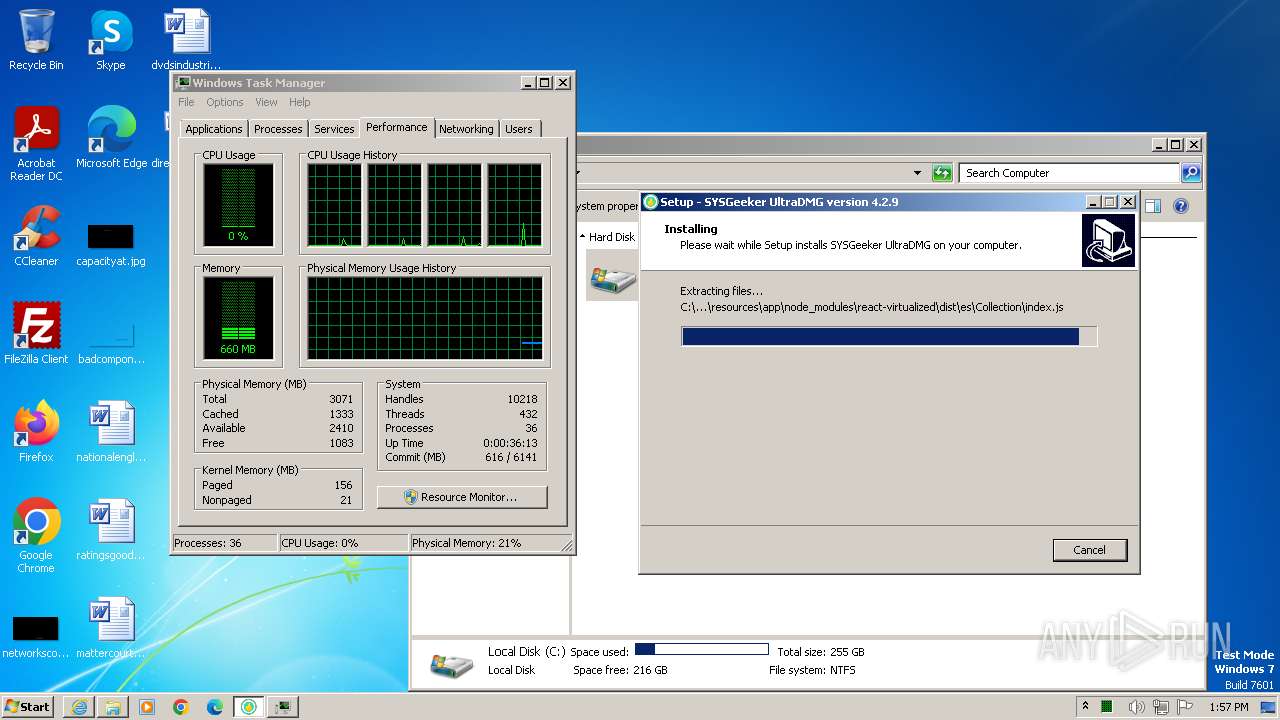This screenshot has height=720, width=1280.
Task: Open the Acrobat Reader DC desktop icon
Action: coord(36,143)
